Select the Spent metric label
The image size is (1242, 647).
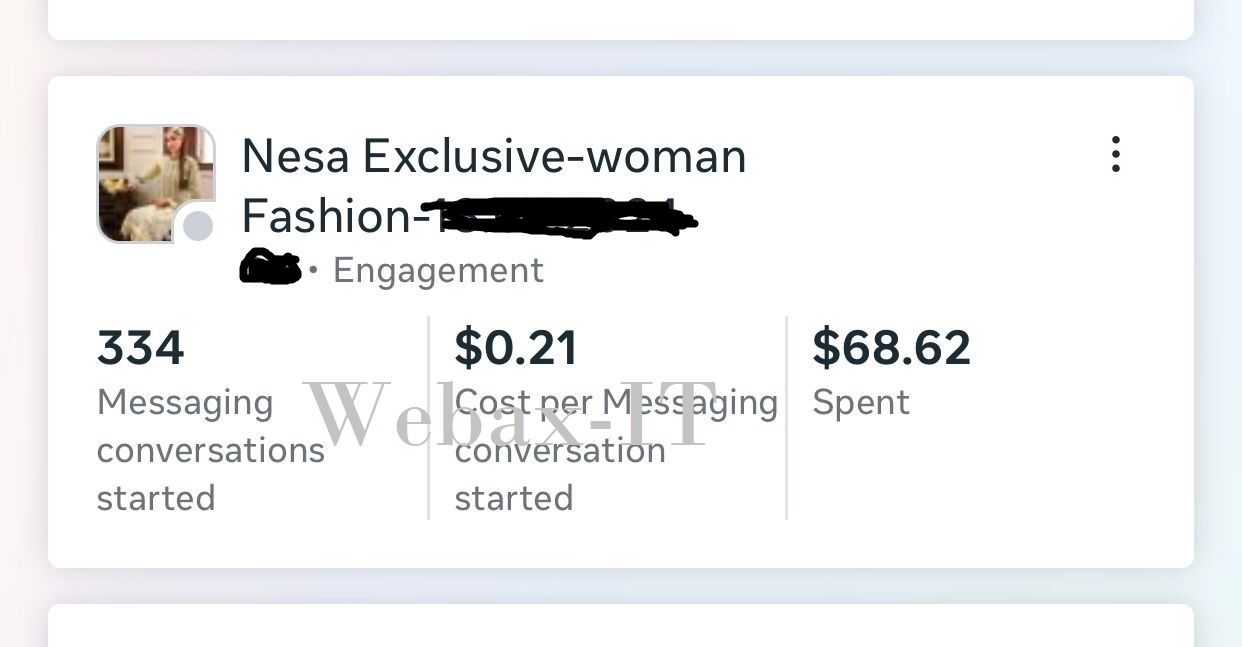(x=861, y=402)
